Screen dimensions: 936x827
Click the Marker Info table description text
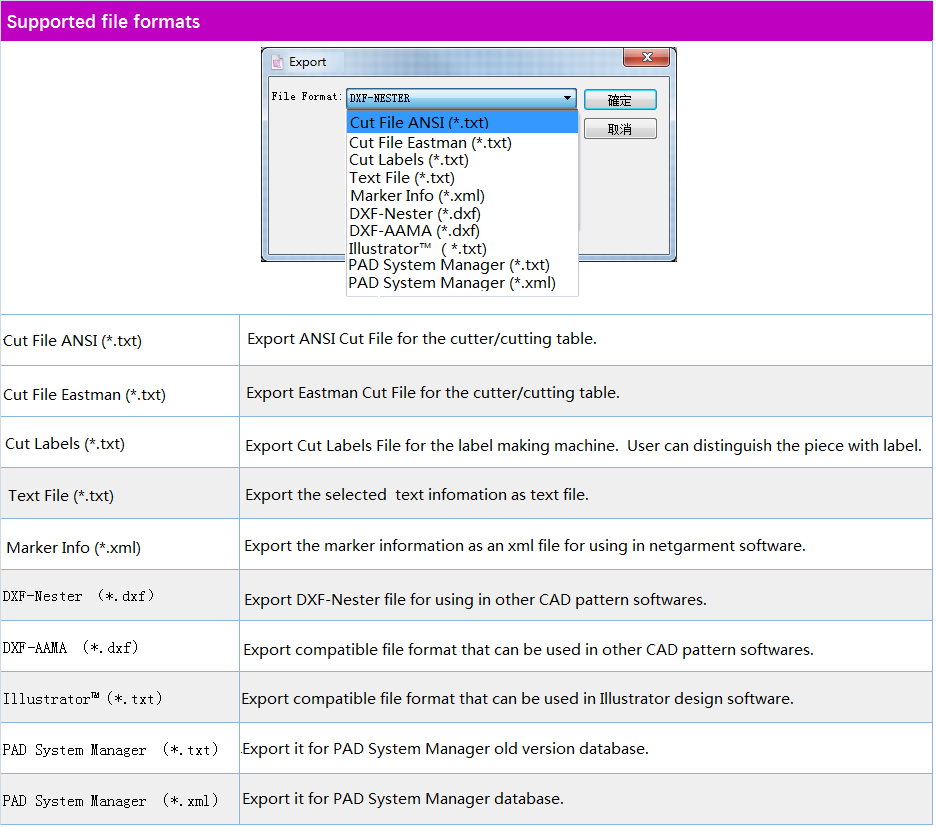click(x=525, y=546)
